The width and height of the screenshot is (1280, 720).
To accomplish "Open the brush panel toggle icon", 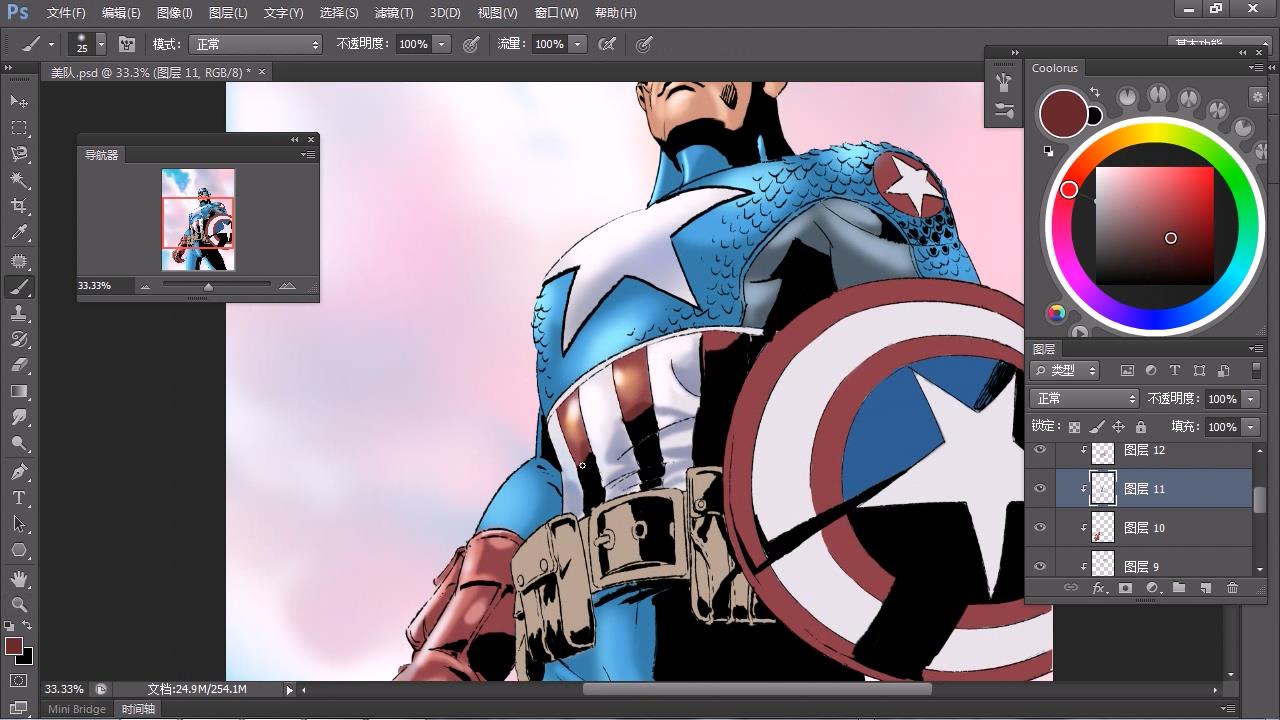I will click(127, 44).
